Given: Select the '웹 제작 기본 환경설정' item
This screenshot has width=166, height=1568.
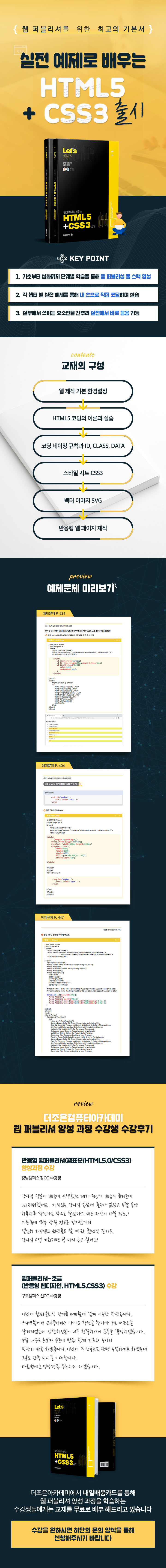Looking at the screenshot, I should (x=83, y=391).
